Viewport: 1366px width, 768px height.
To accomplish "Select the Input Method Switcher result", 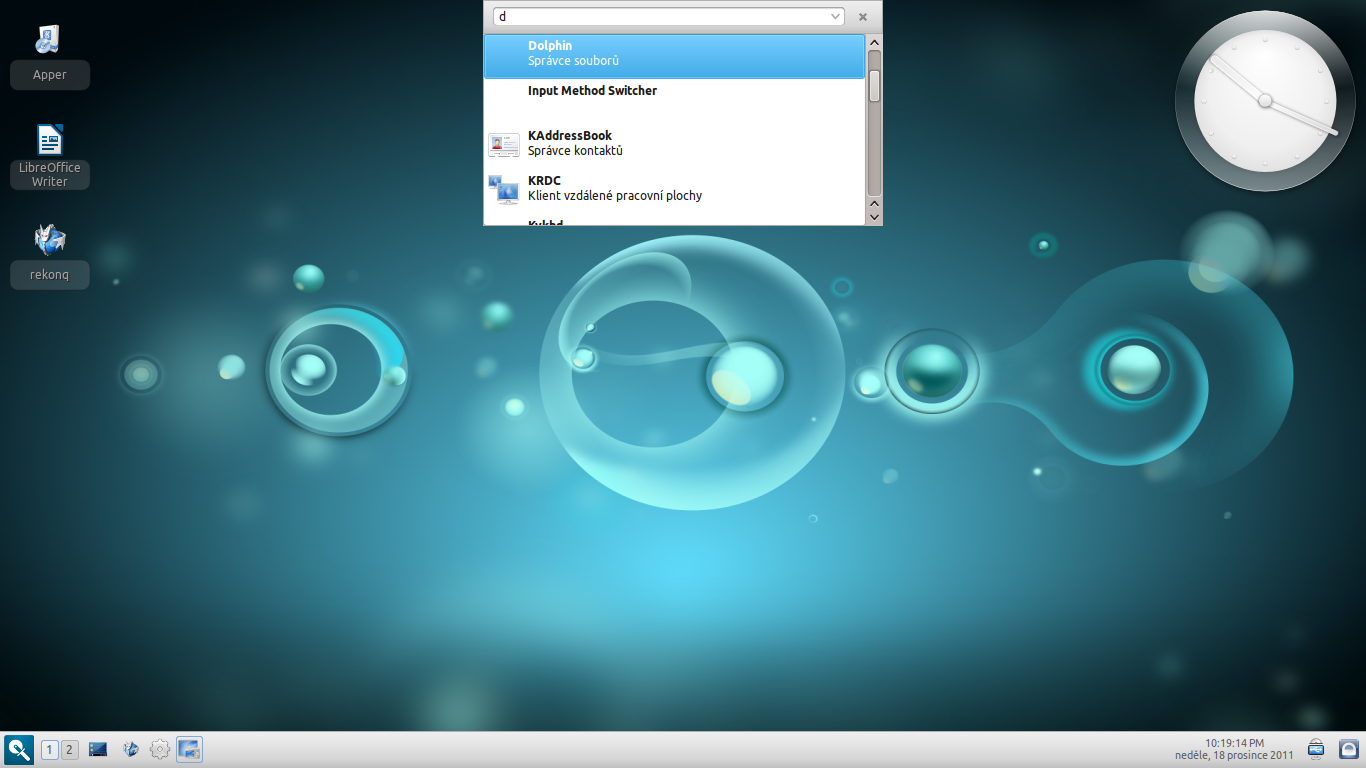I will click(674, 101).
